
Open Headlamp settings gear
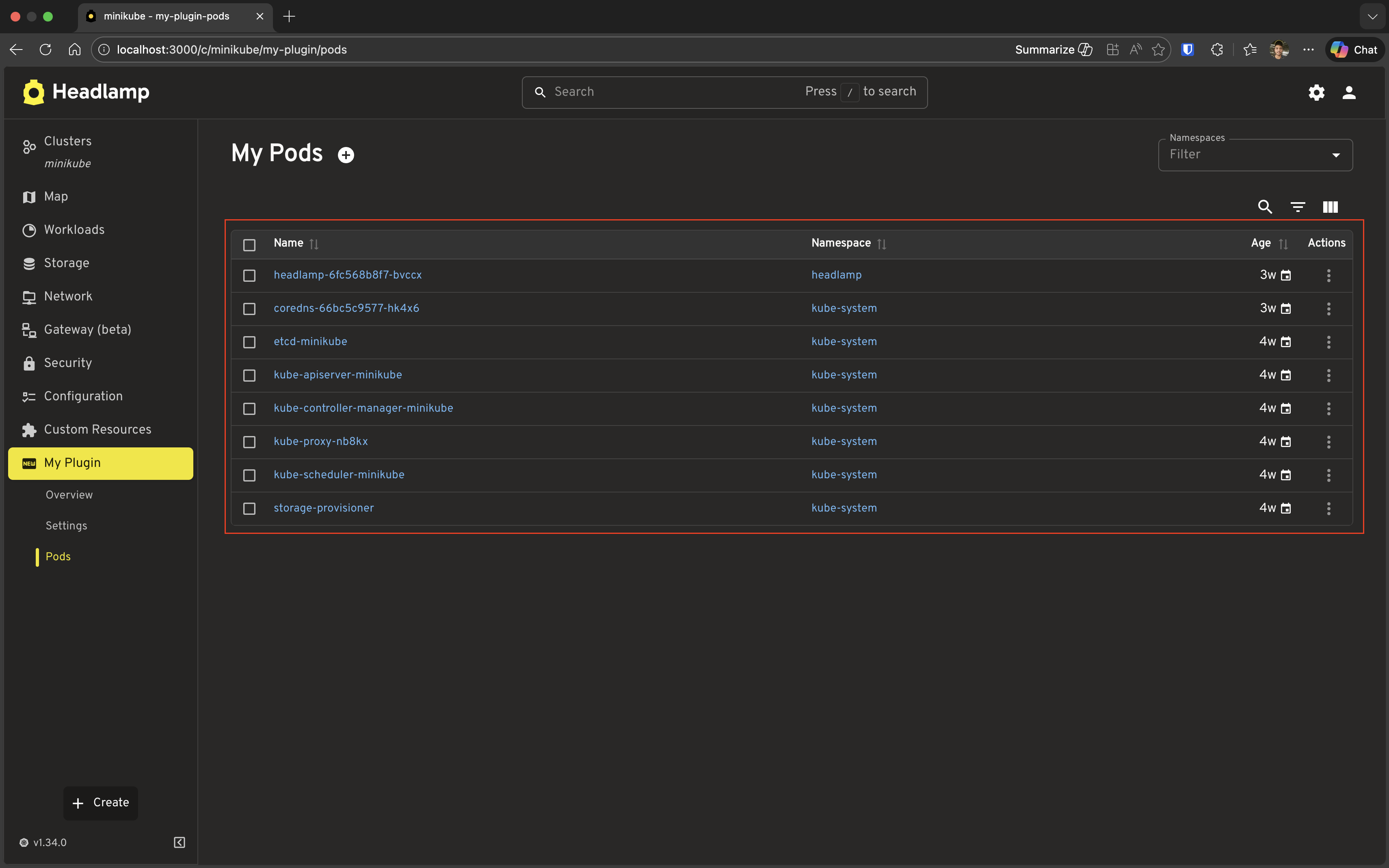[x=1316, y=92]
